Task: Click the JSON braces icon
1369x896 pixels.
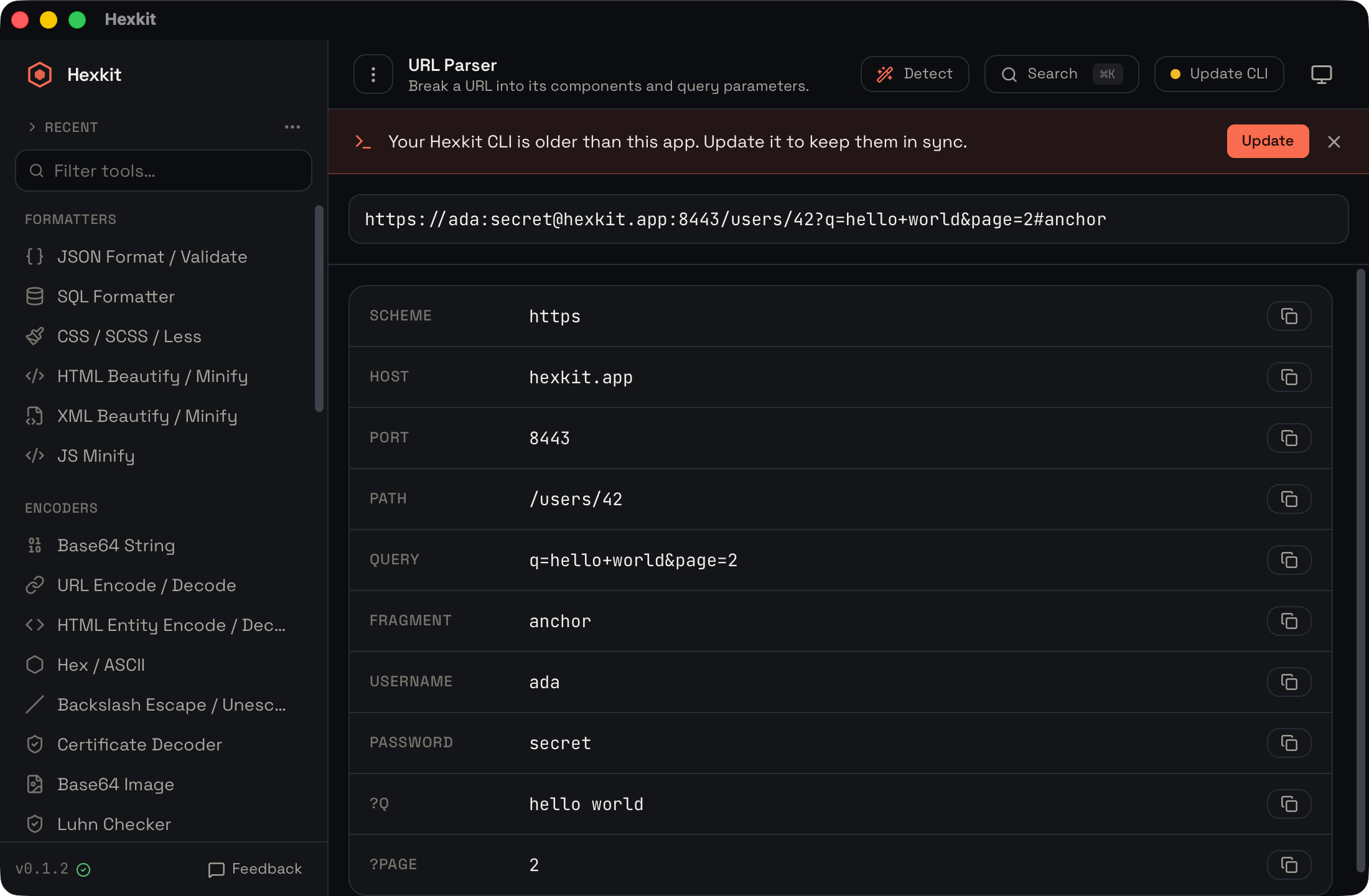Action: pos(35,256)
